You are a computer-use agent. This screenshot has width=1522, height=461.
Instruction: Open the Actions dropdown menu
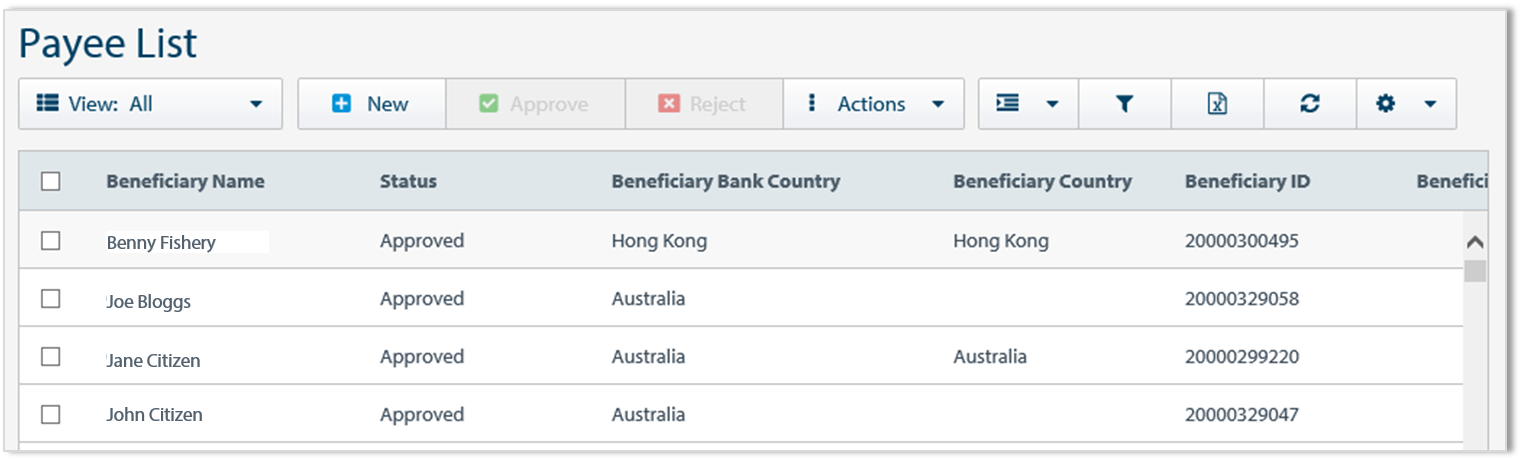tap(874, 104)
